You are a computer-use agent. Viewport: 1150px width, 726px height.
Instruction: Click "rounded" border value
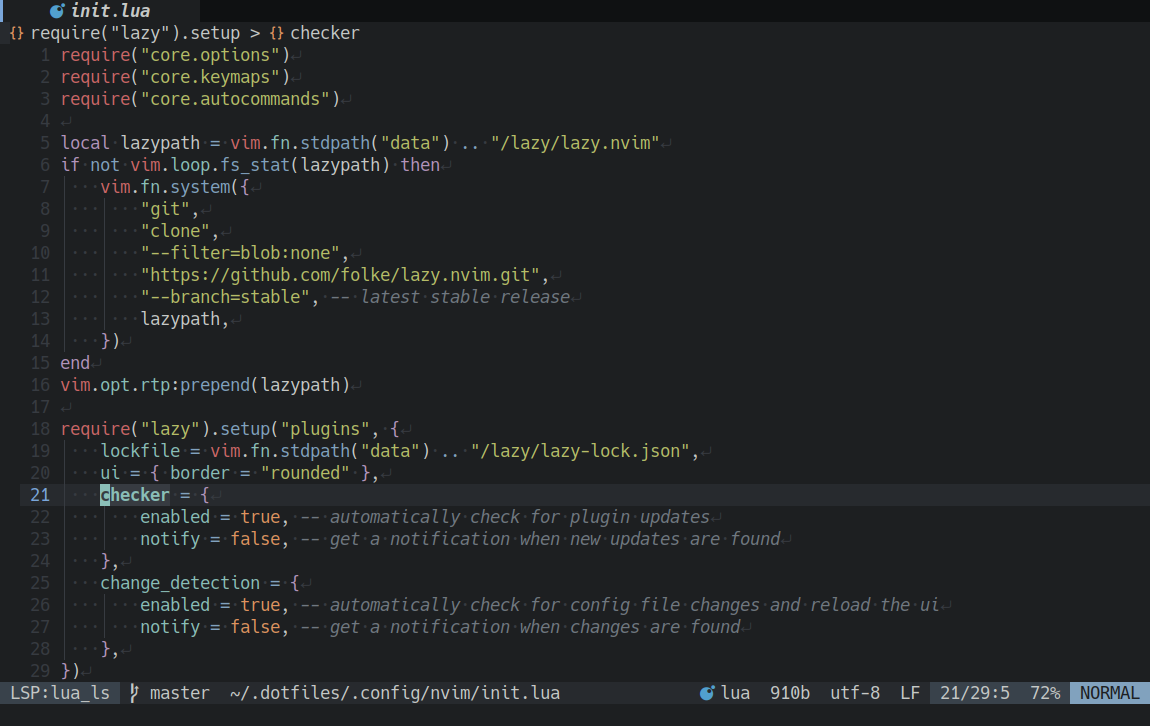click(305, 473)
